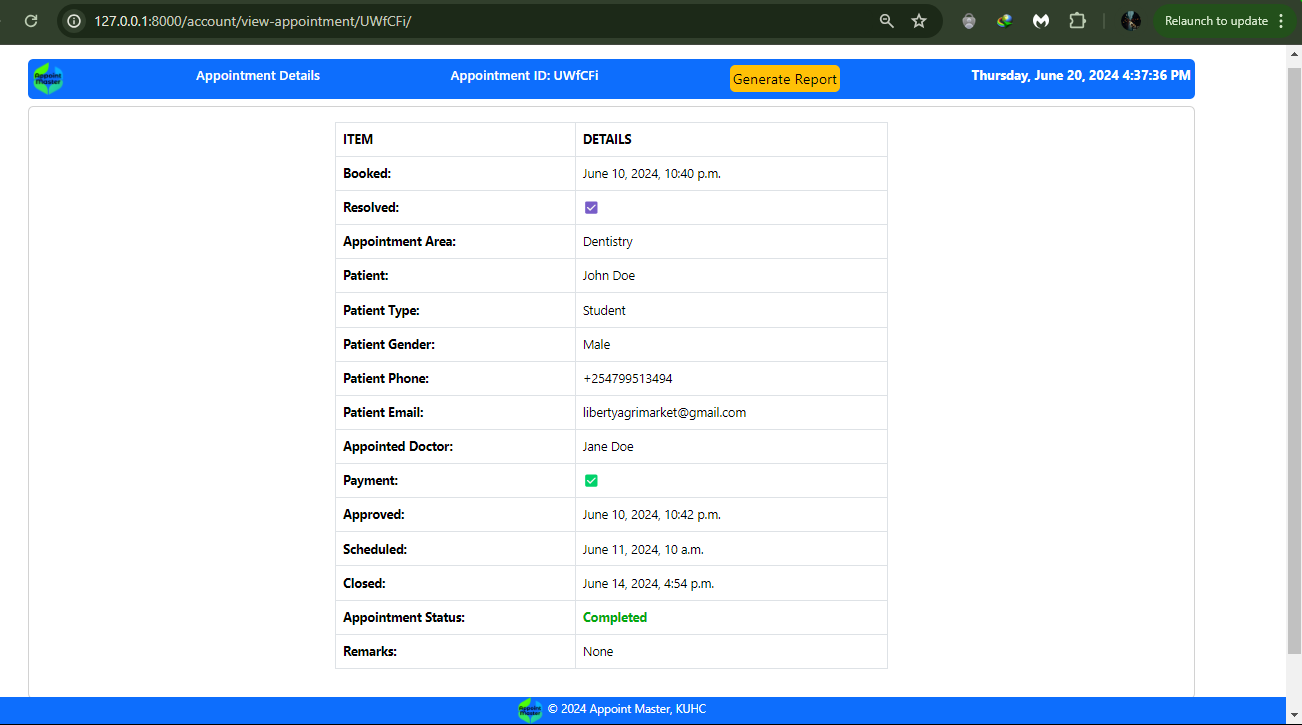Open the extensions puzzle-piece icon
1302x725 pixels.
pyautogui.click(x=1077, y=20)
